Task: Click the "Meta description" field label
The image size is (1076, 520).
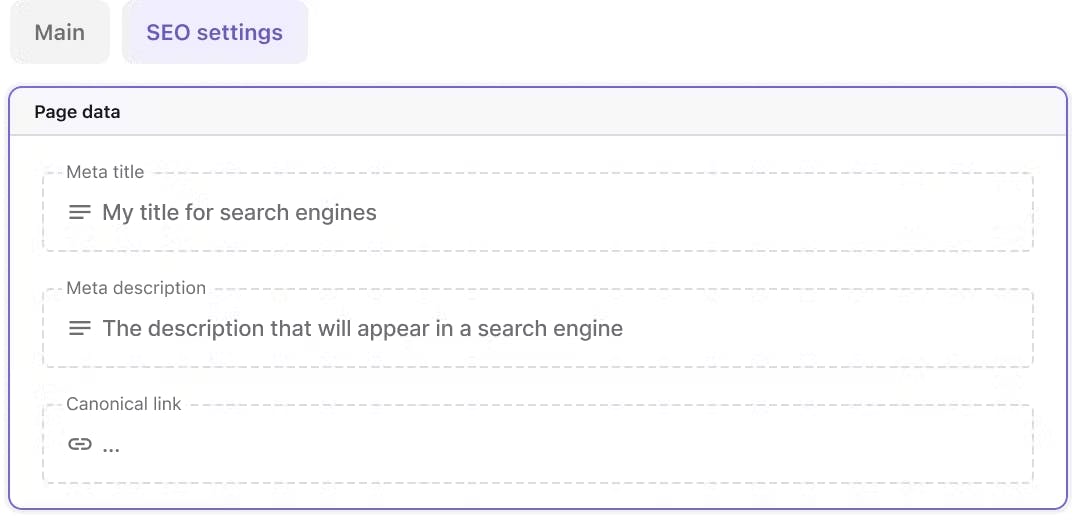Action: coord(136,288)
